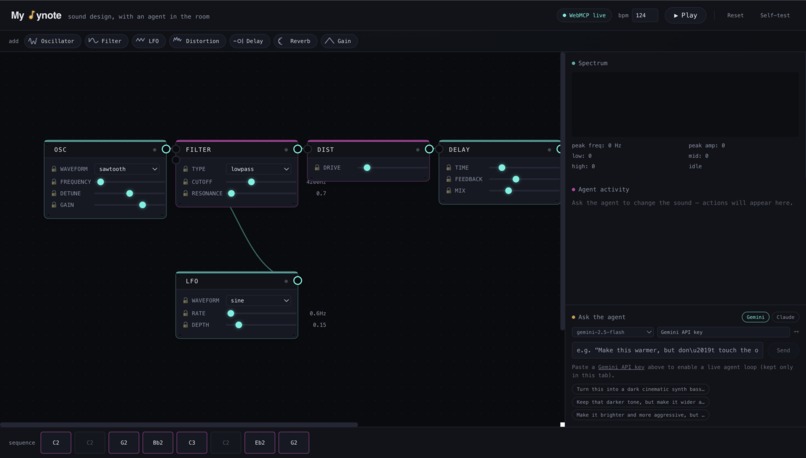Toggle lock on OSC waveform parameter

pyautogui.click(x=53, y=169)
